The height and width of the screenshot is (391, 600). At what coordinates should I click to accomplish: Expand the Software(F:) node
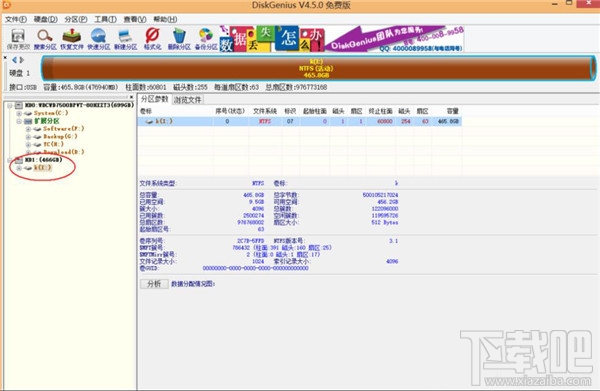coord(28,129)
